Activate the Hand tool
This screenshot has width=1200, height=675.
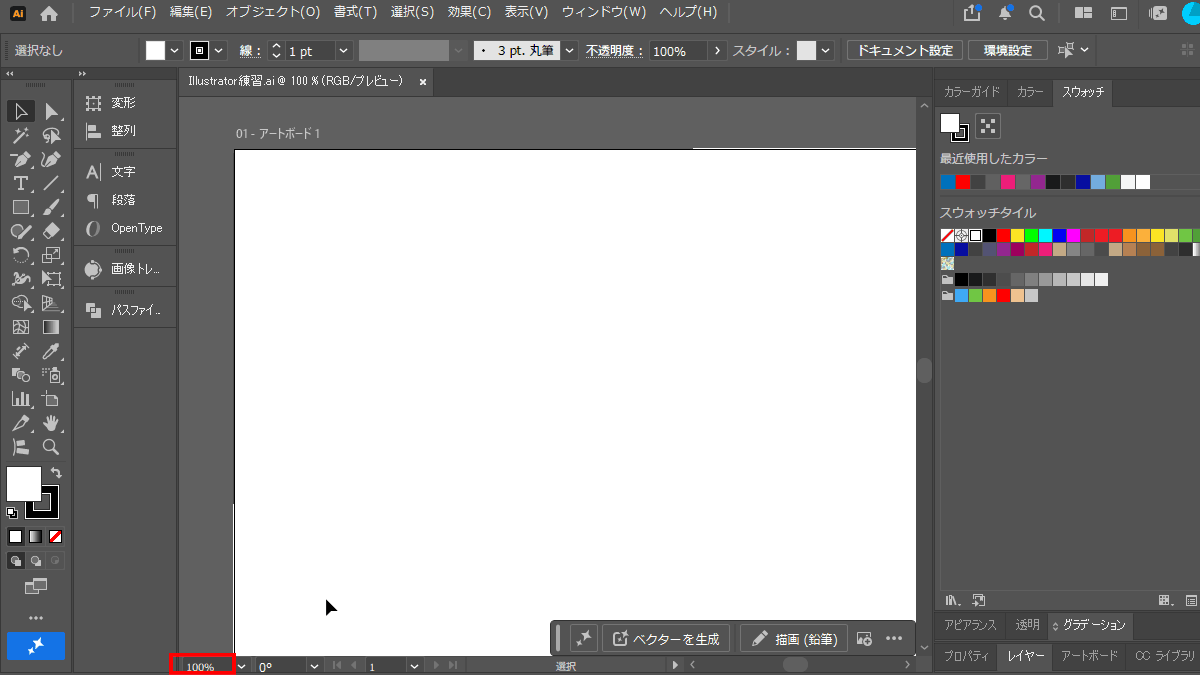click(51, 423)
